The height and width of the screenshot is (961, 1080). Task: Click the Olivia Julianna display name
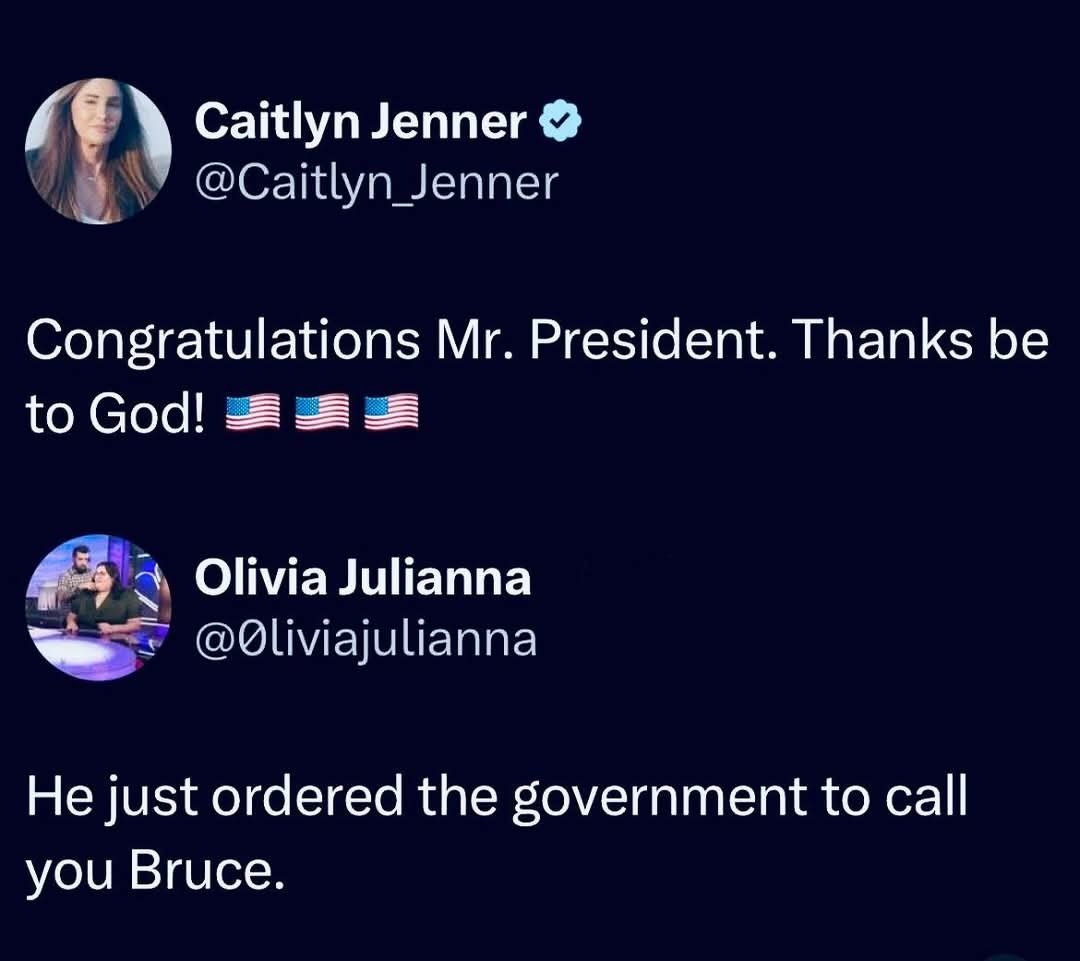(362, 577)
